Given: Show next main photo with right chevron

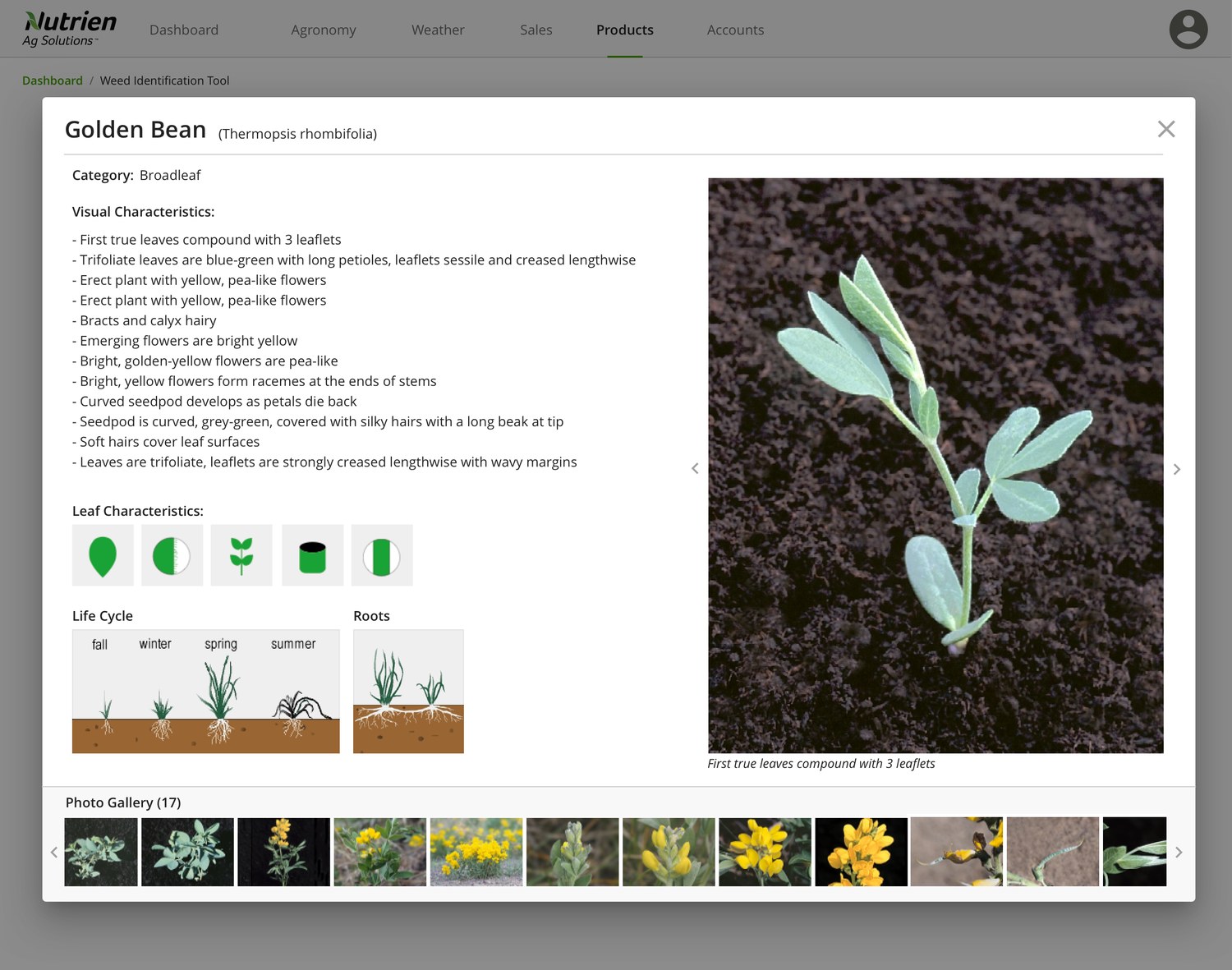Looking at the screenshot, I should point(1177,469).
